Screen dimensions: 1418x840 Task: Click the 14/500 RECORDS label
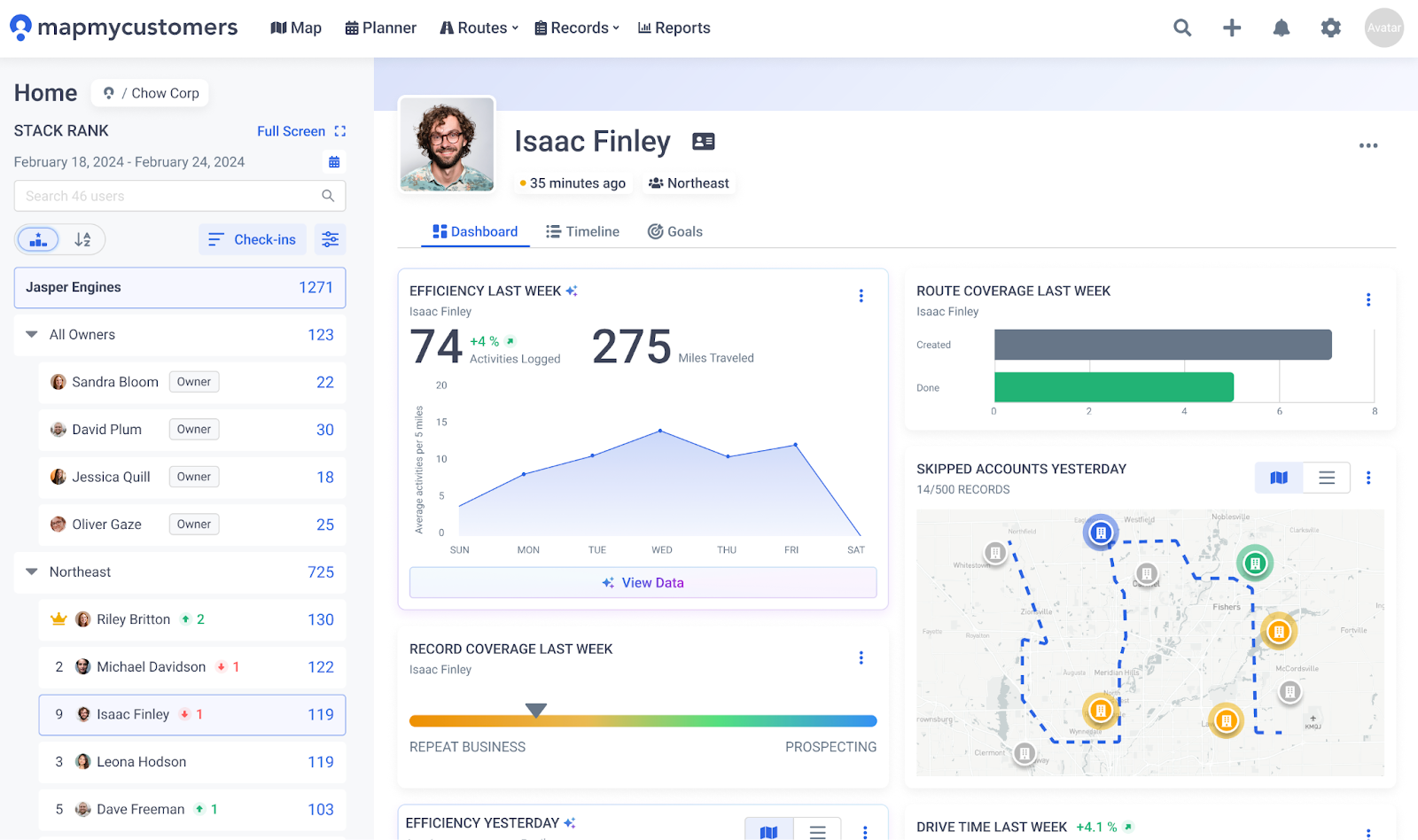[963, 490]
